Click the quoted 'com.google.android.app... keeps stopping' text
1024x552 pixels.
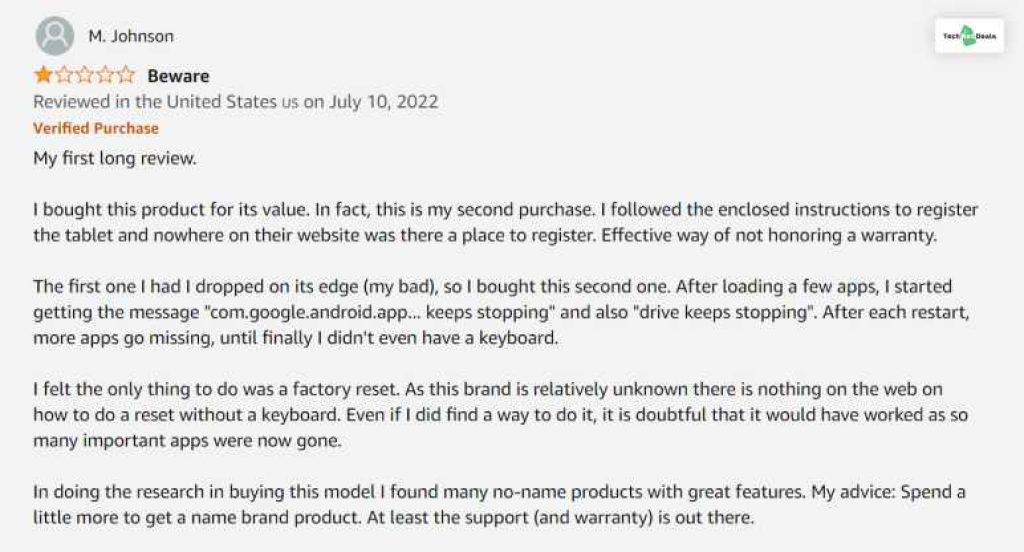(x=379, y=312)
